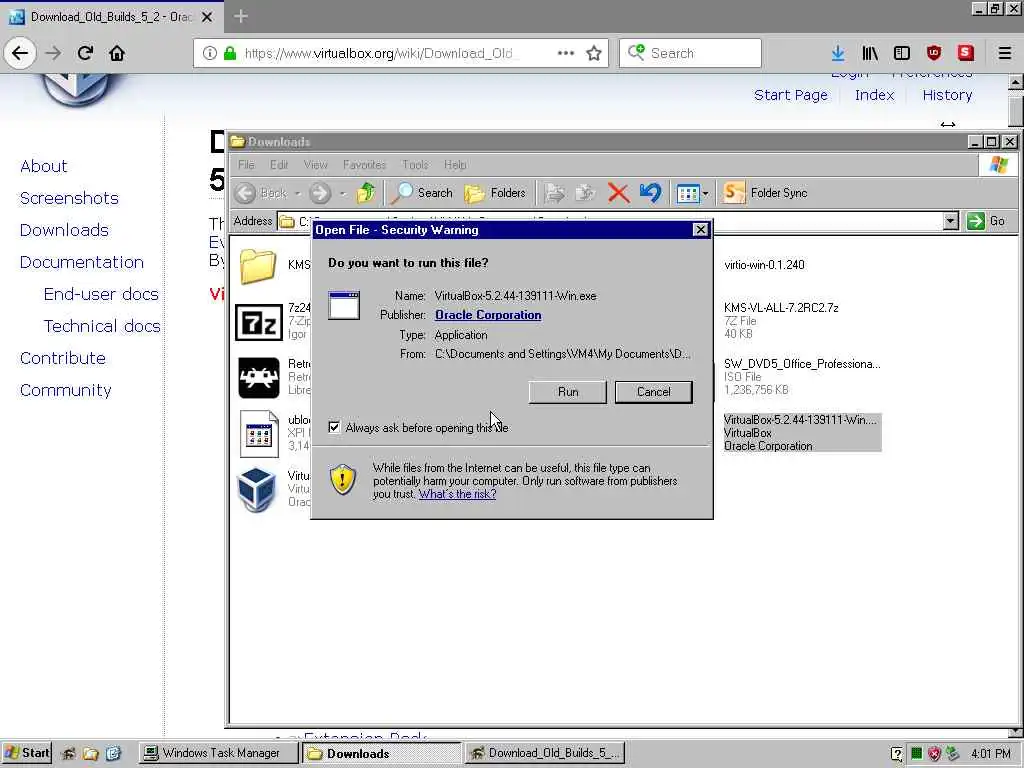Open the Screenshots link on VirtualBox site
This screenshot has height=768, width=1024.
(x=69, y=198)
